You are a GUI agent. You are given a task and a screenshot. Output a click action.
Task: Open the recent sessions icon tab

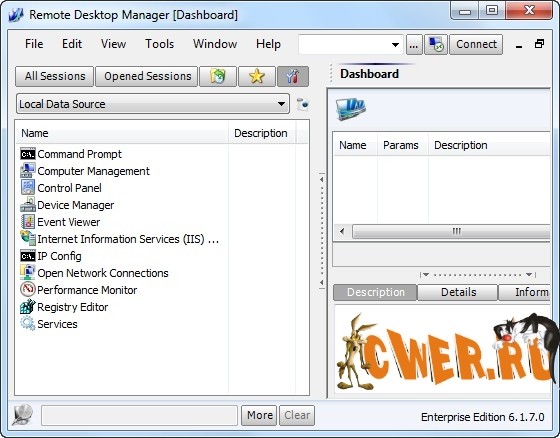[218, 76]
